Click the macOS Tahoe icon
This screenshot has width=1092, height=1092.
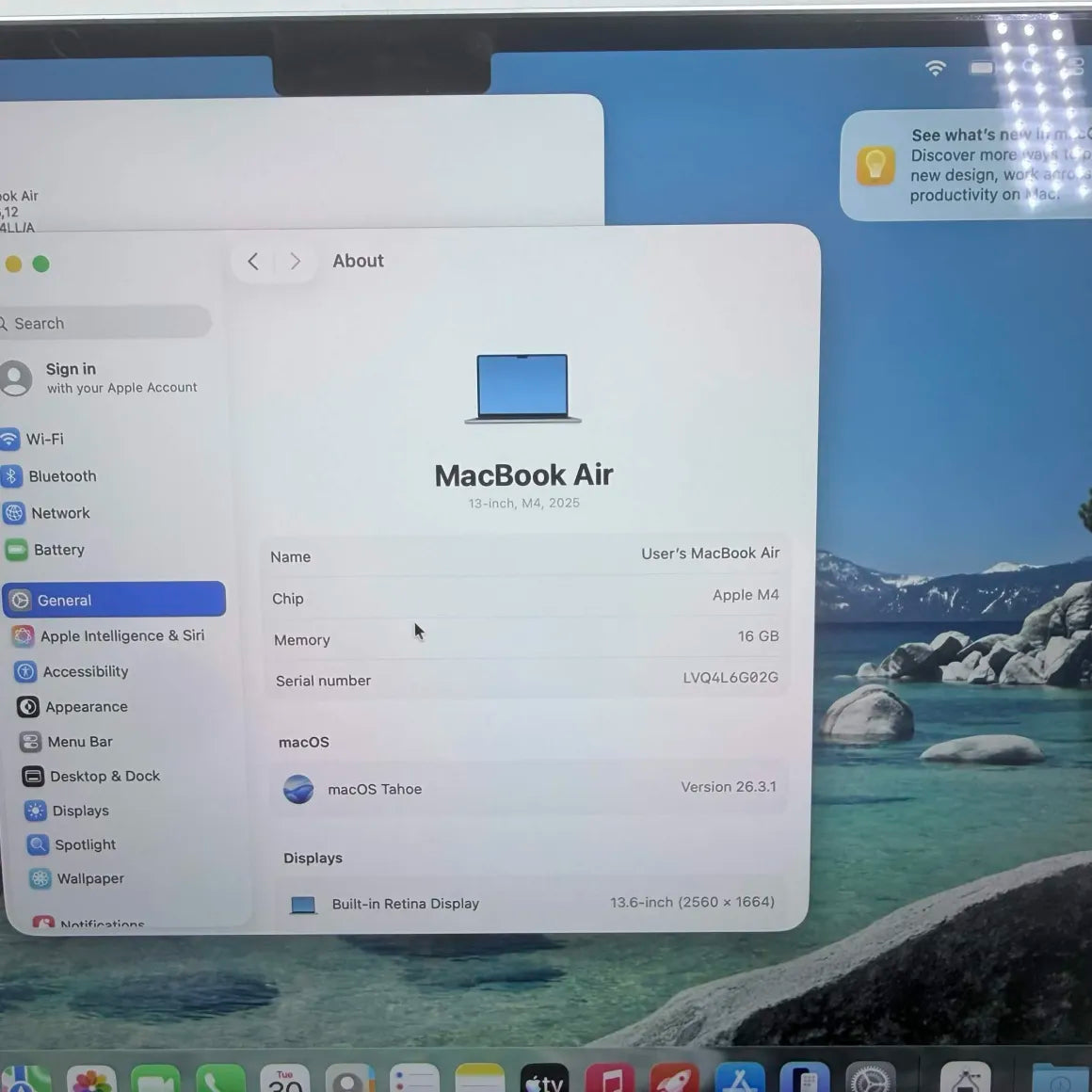pos(298,789)
